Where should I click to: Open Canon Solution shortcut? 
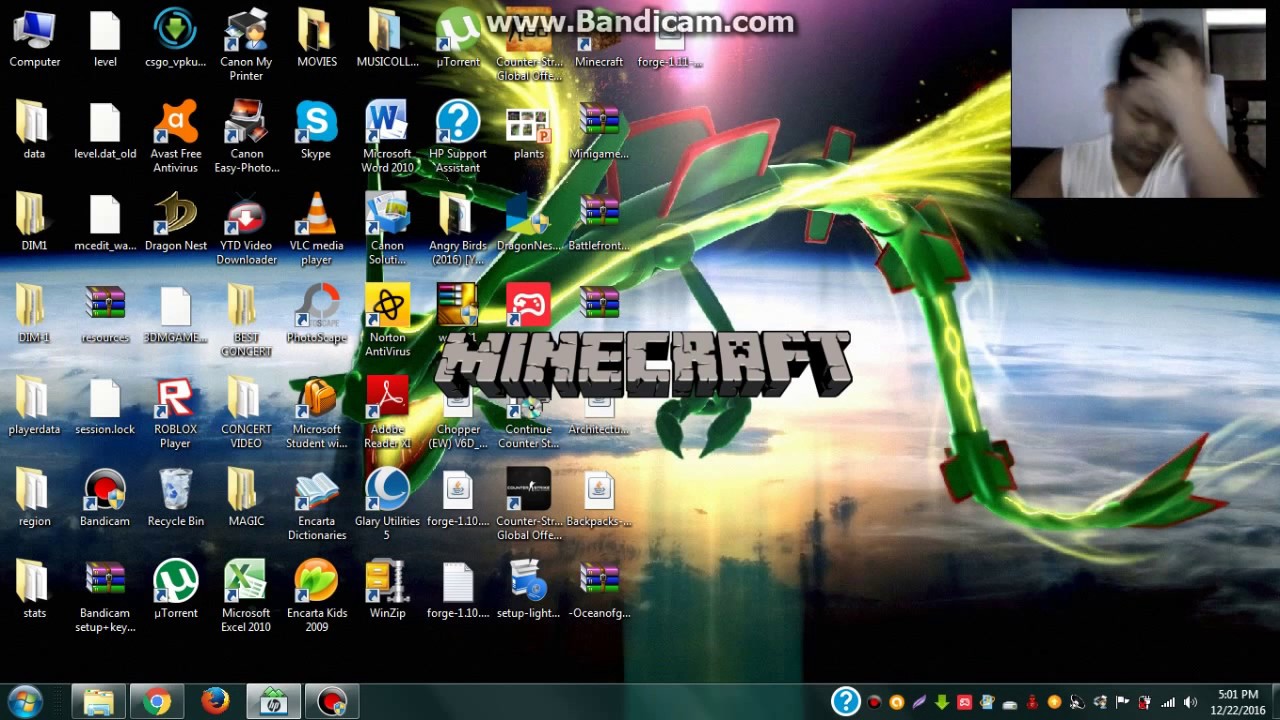pos(387,229)
